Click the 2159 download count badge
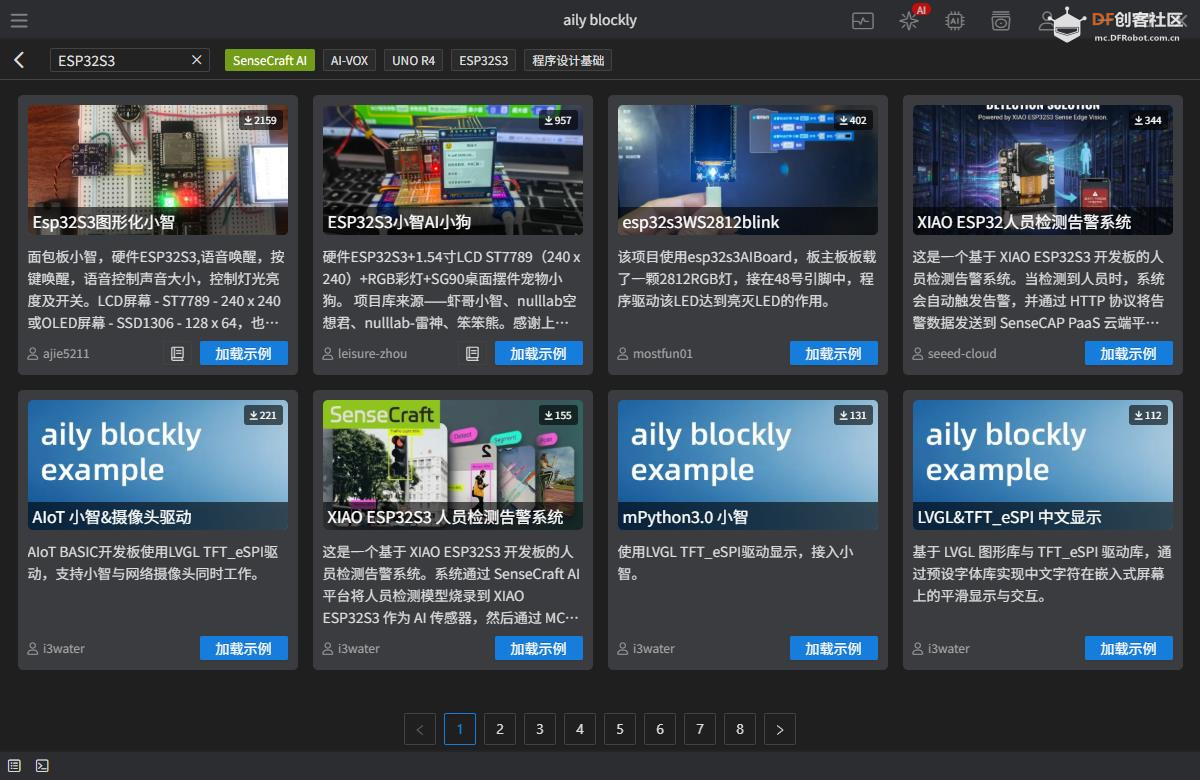Viewport: 1200px width, 780px height. point(260,120)
